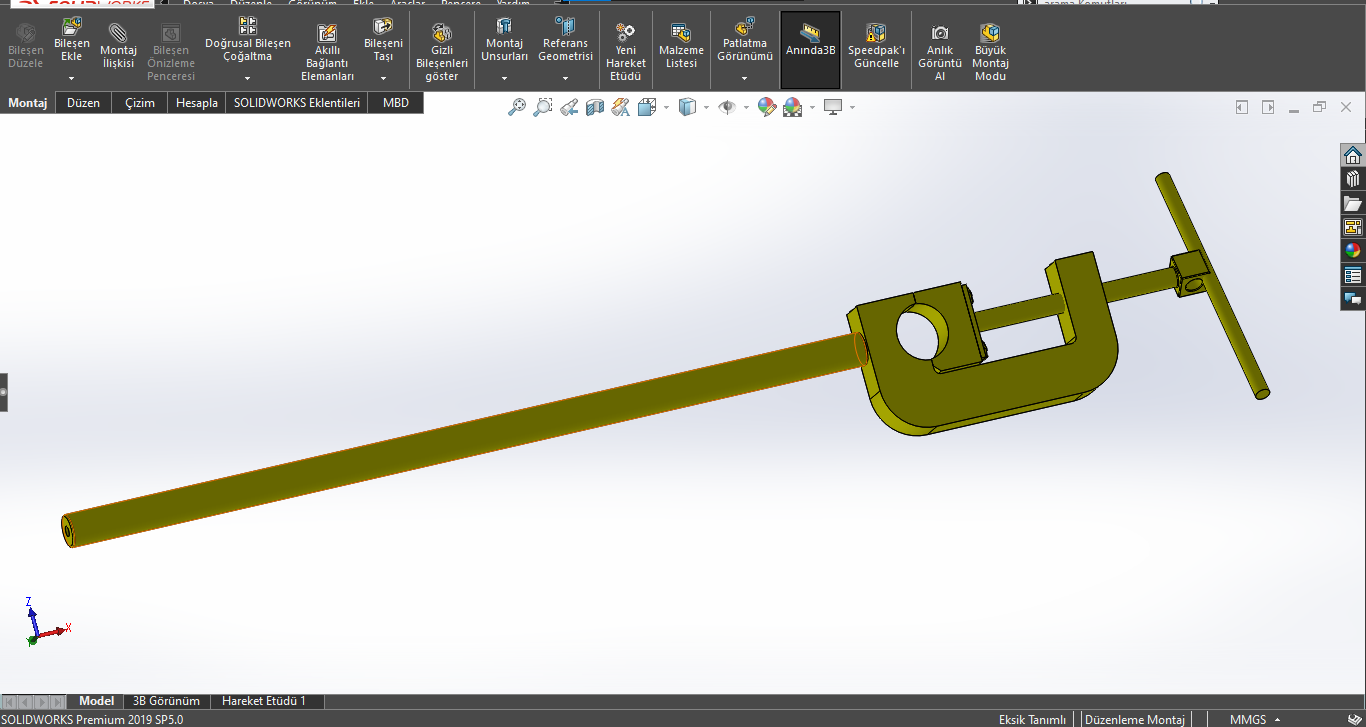This screenshot has width=1366, height=727.
Task: Expand the Patlatma Görünümü dropdown arrow
Action: point(745,77)
